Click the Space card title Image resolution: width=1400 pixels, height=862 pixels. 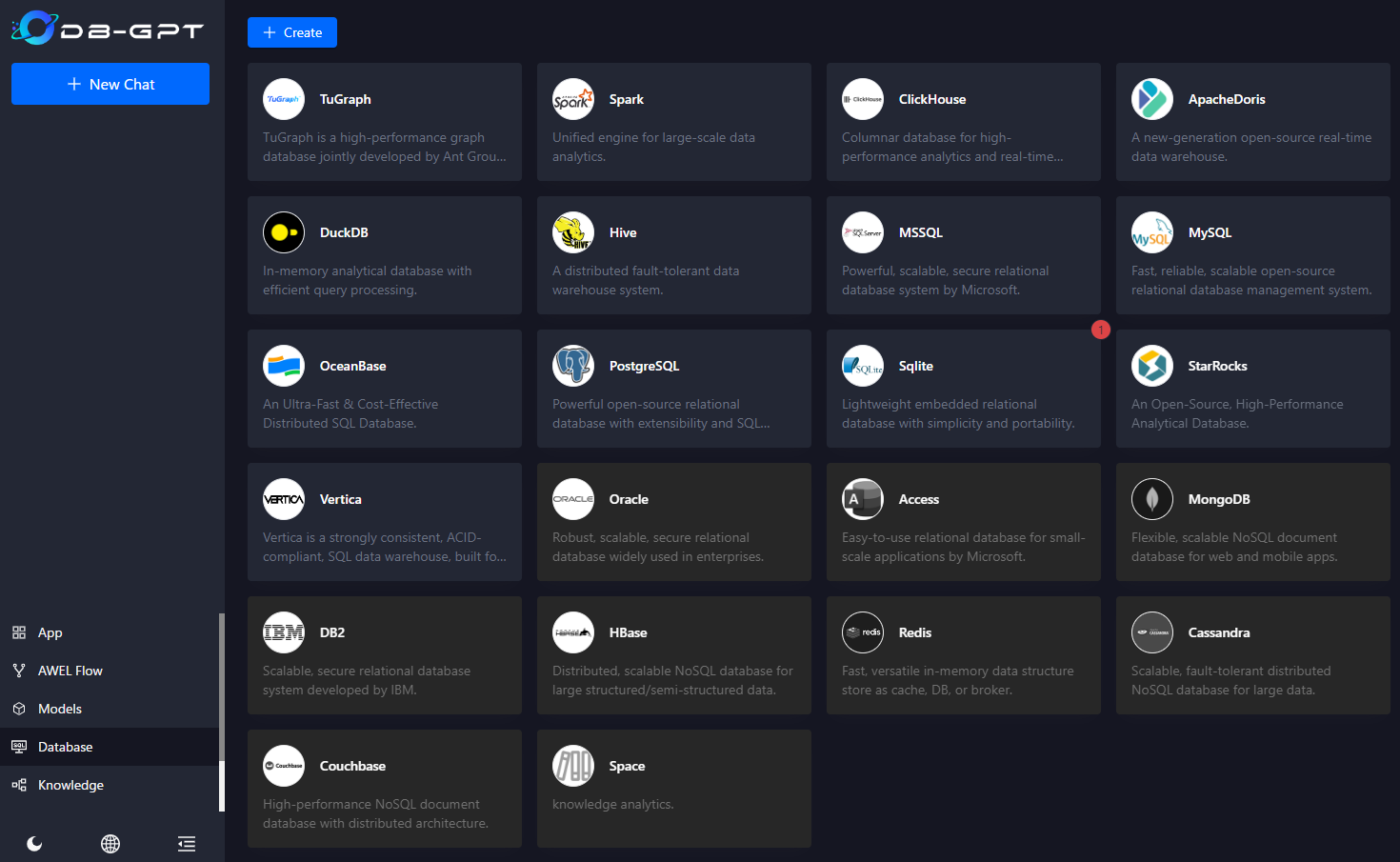pos(628,766)
